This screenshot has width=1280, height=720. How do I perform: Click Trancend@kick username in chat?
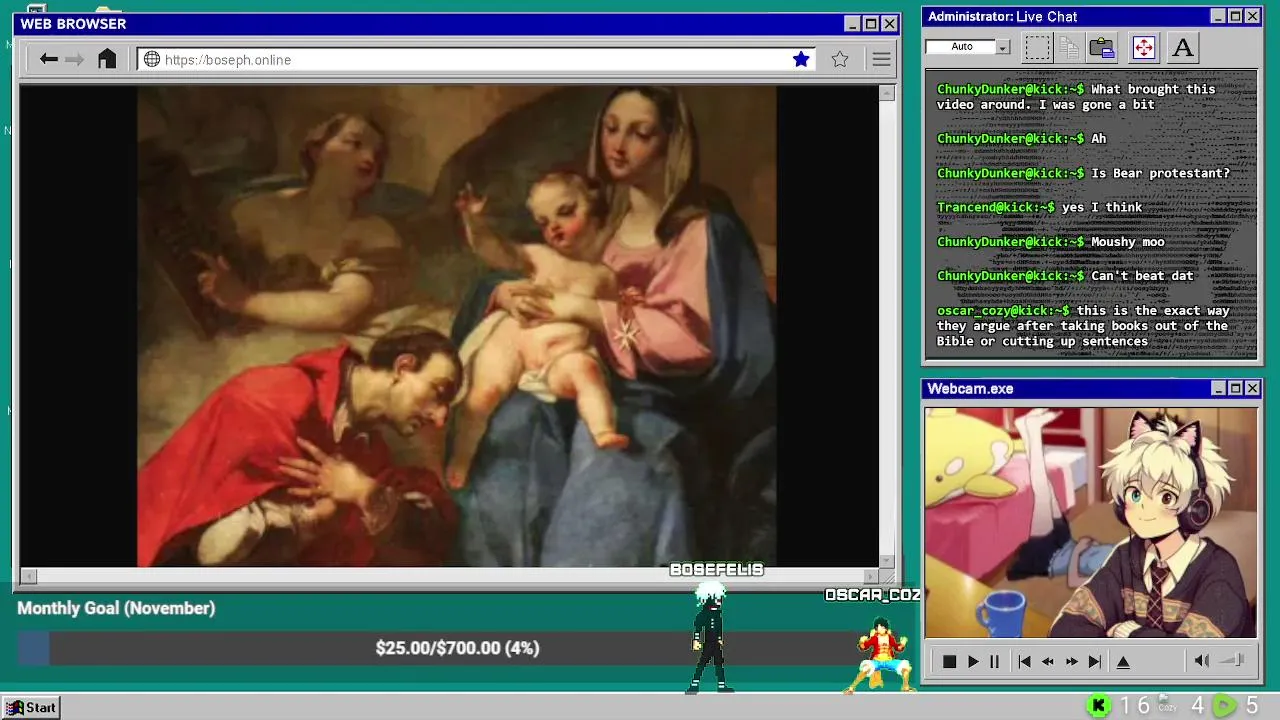click(x=995, y=207)
